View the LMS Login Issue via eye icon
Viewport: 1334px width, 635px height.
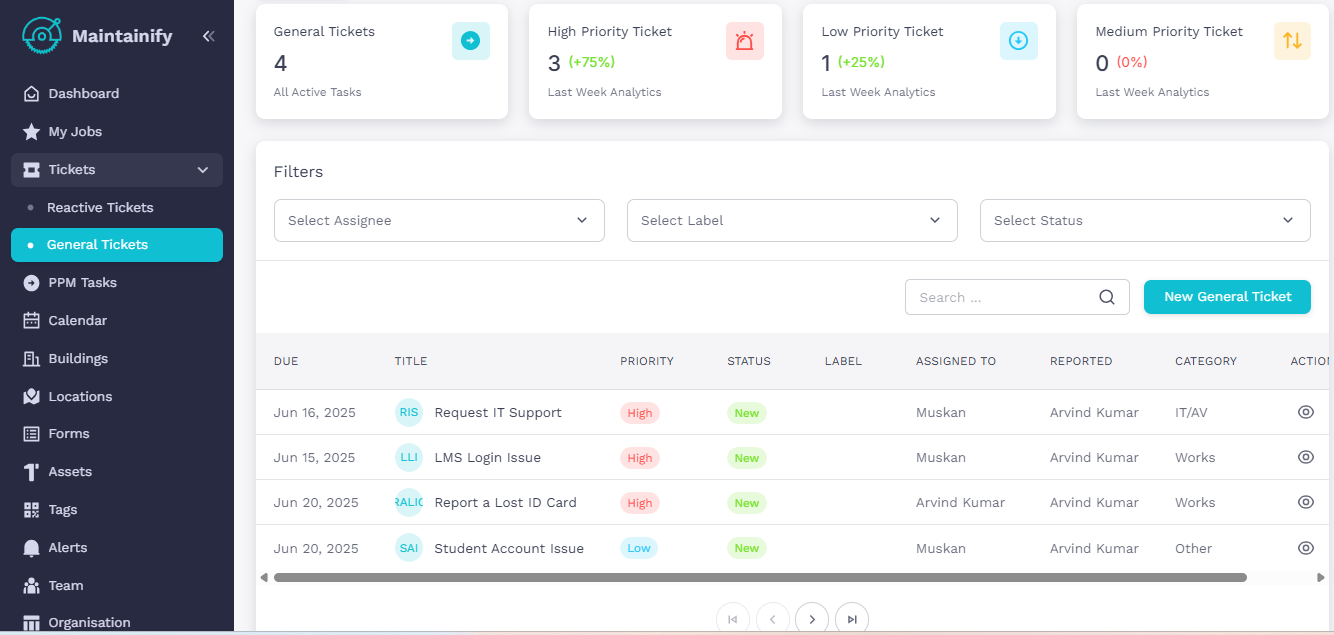coord(1305,457)
